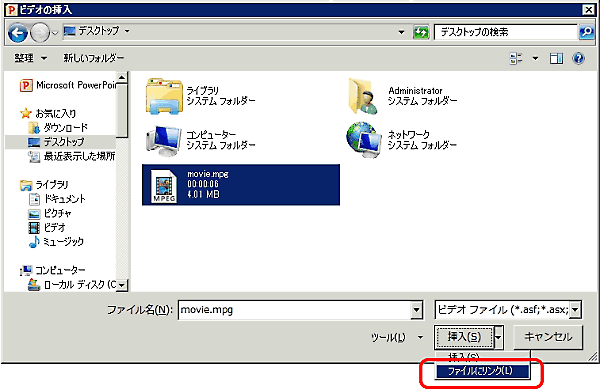Select ピクチャ library

point(50,213)
